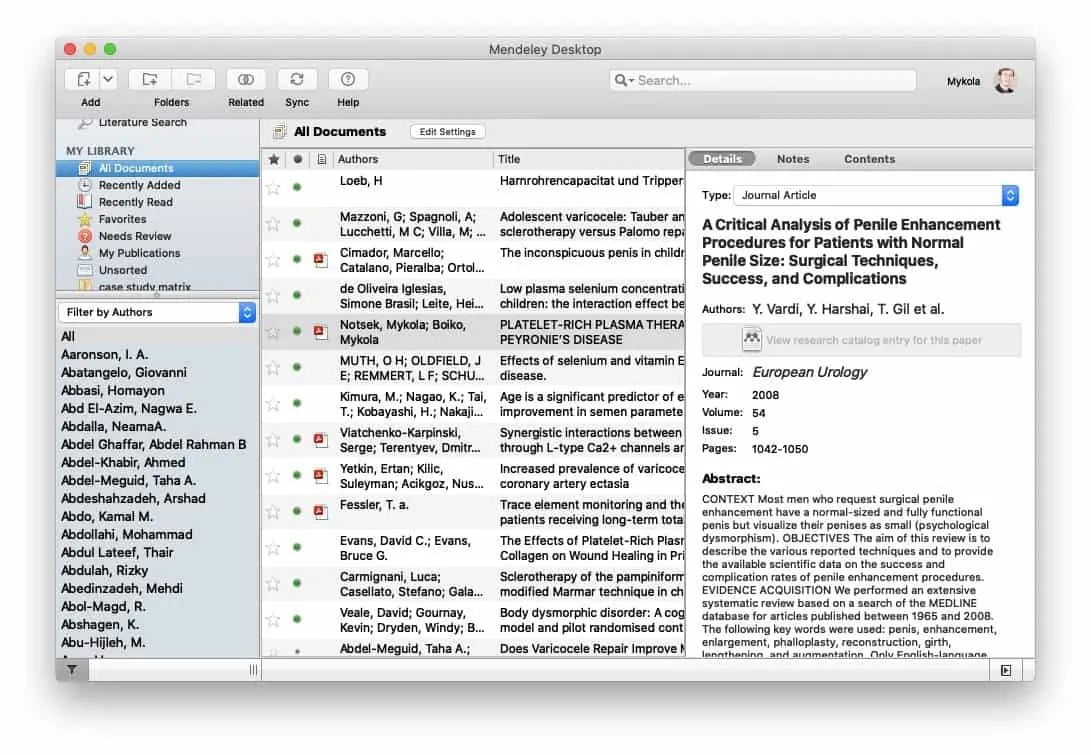Open PDF icon for Viatchenko-Karpinski row
Viewport: 1091px width, 755px height.
321,440
